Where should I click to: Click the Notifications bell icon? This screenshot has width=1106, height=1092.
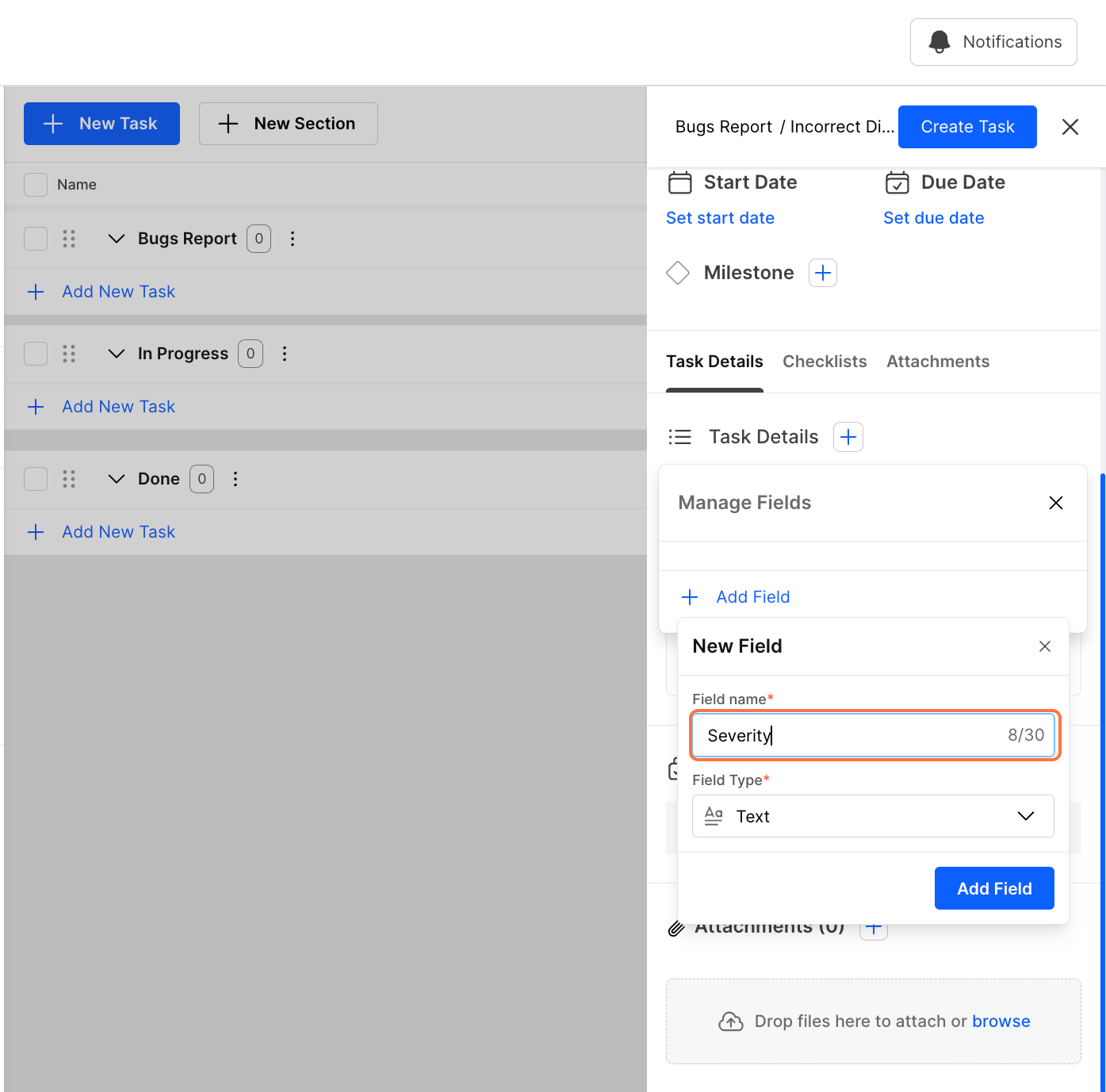tap(940, 42)
